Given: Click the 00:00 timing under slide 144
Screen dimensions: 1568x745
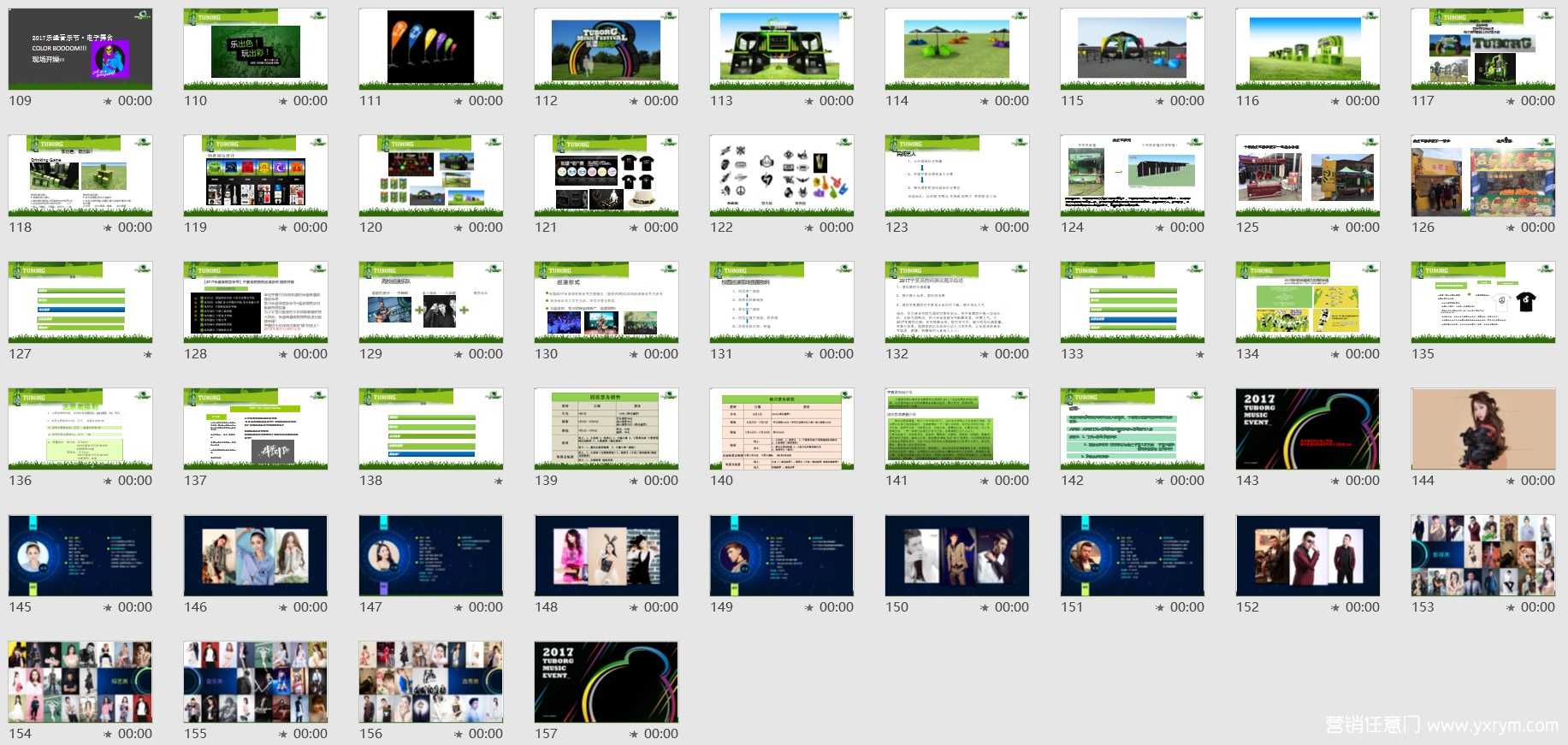Looking at the screenshot, I should [1538, 481].
